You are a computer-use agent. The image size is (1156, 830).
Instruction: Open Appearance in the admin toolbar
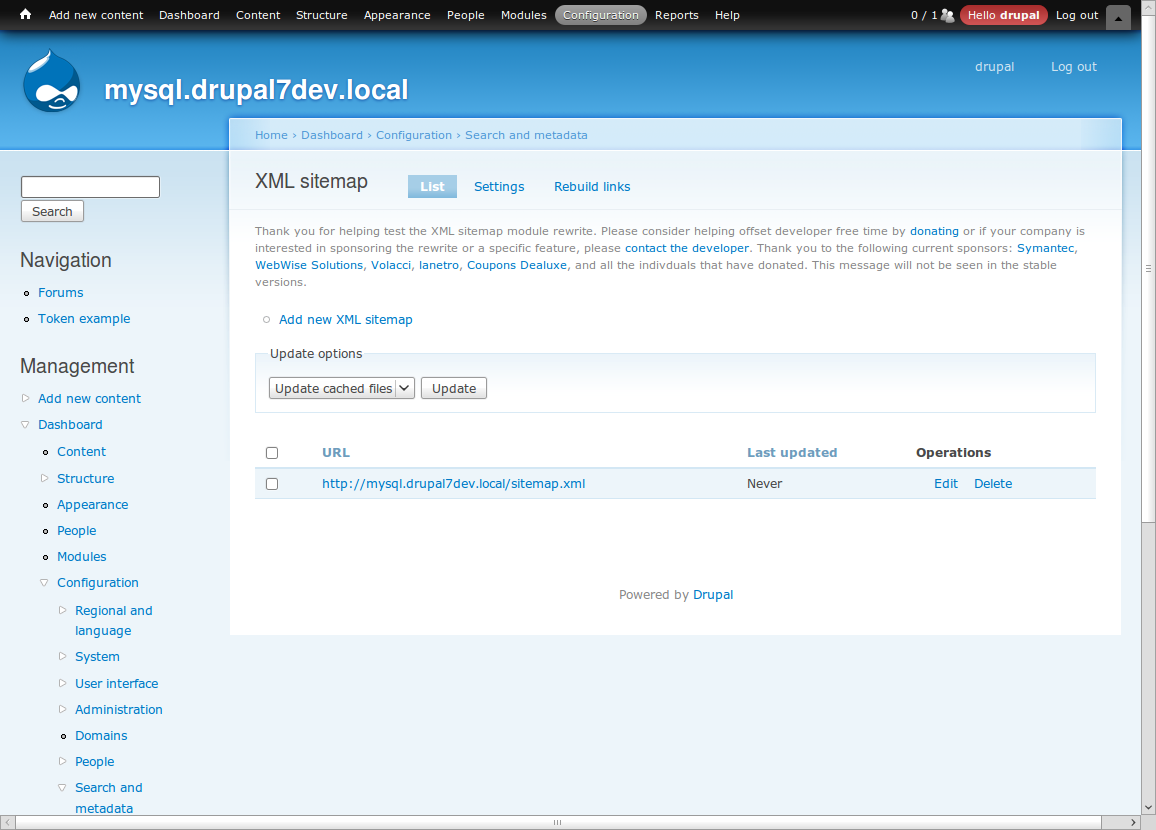397,15
